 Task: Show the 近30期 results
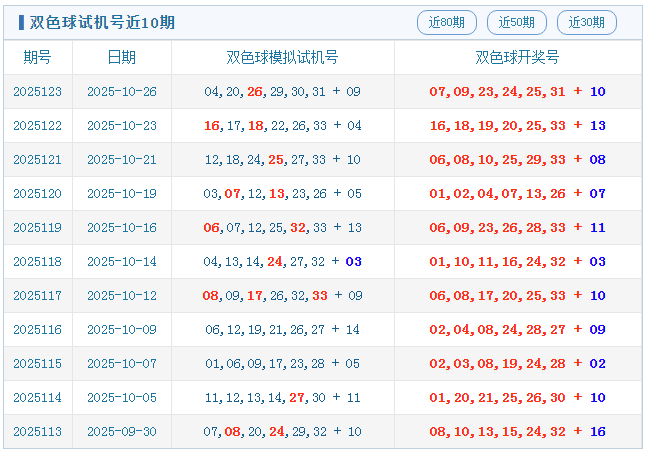pos(586,22)
